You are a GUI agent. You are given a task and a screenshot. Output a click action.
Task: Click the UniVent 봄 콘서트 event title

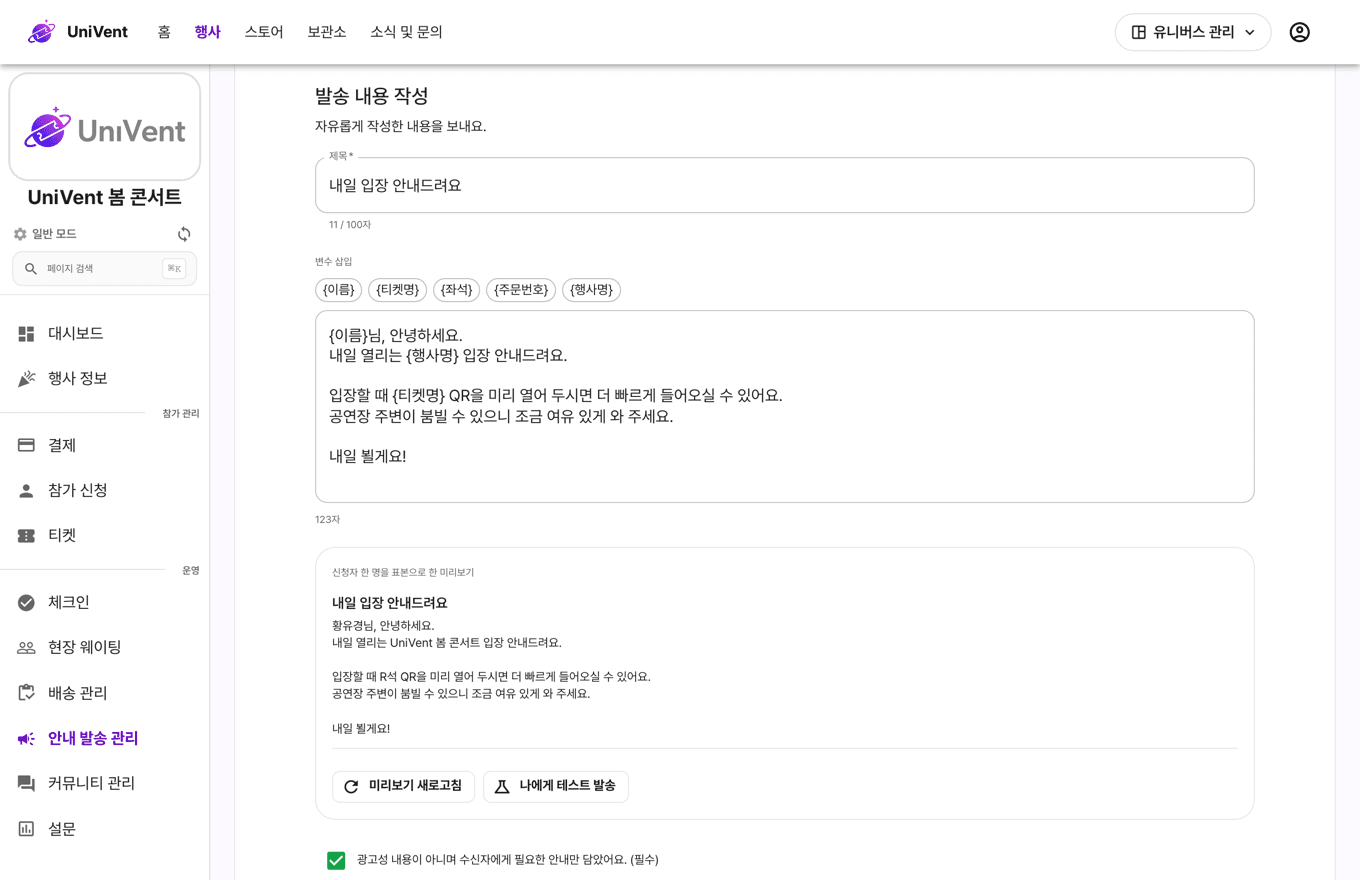click(105, 197)
